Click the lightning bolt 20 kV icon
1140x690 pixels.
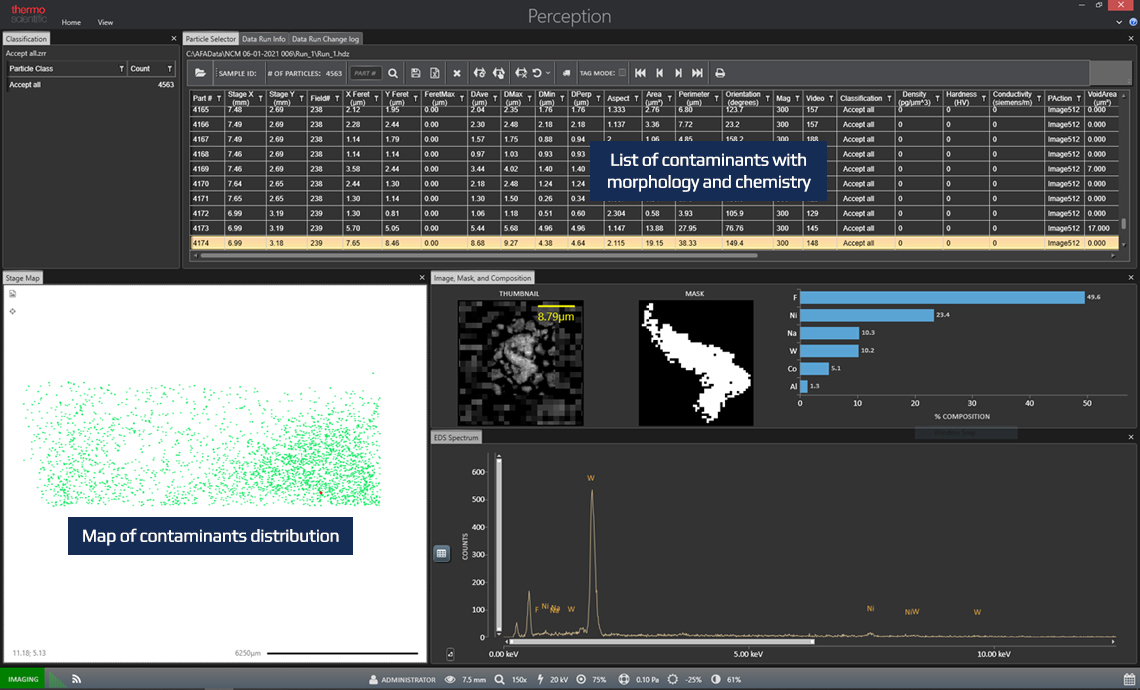pyautogui.click(x=540, y=679)
